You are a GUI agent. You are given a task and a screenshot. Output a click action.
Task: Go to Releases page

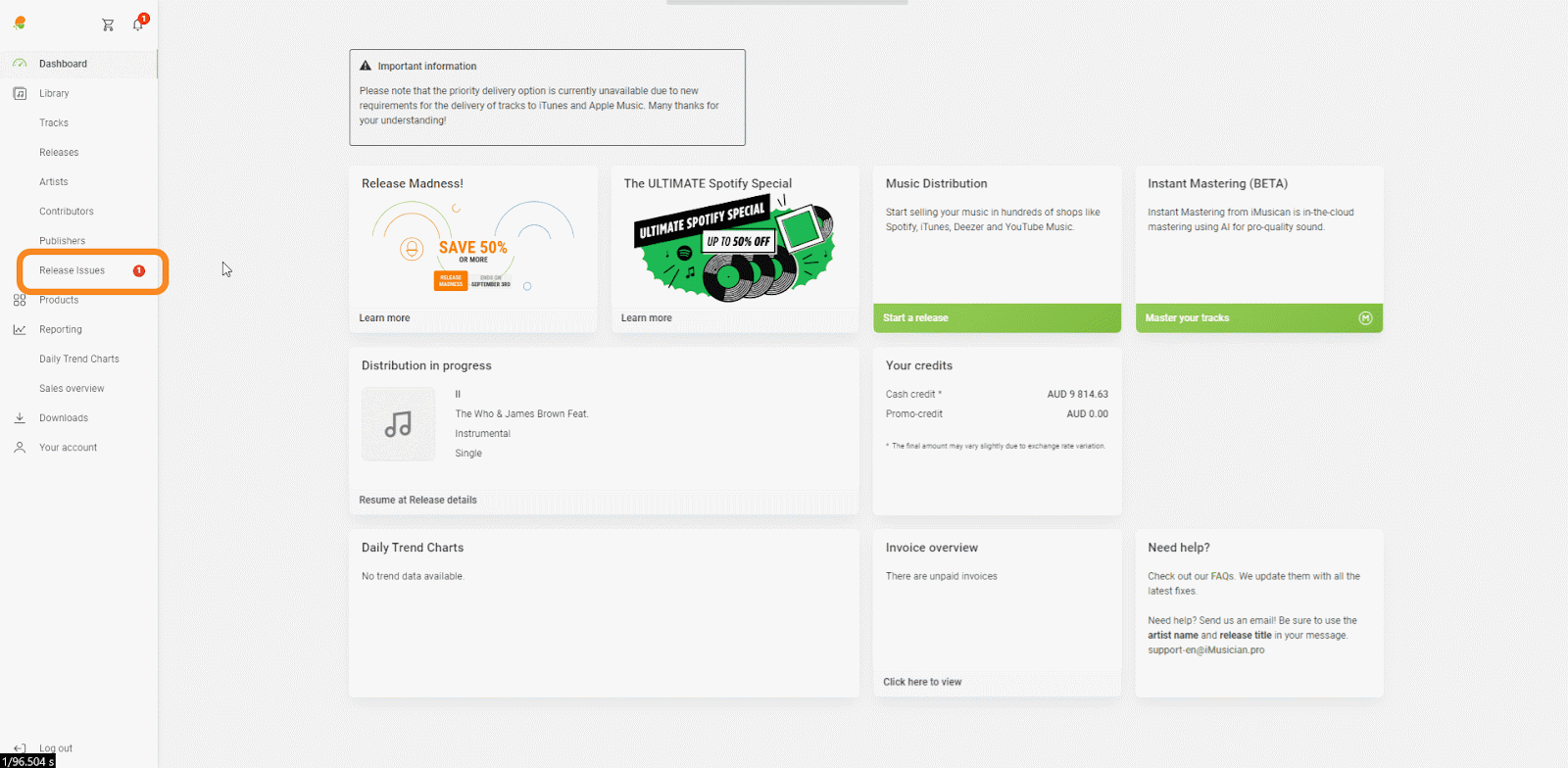point(59,152)
